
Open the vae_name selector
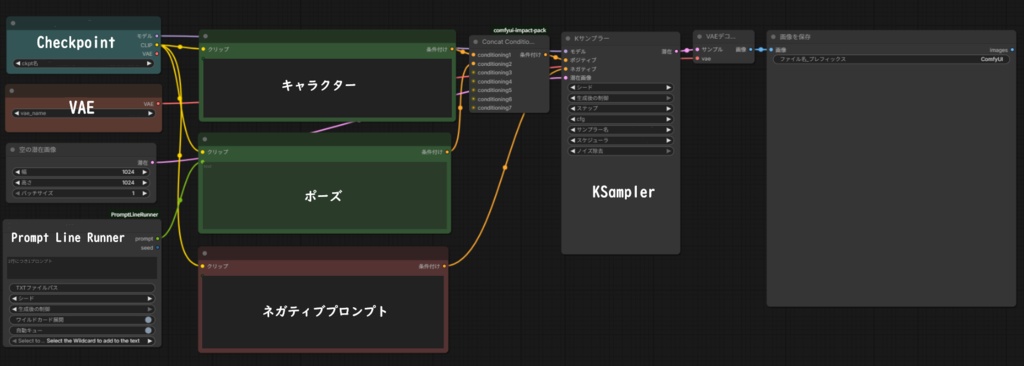pos(84,113)
